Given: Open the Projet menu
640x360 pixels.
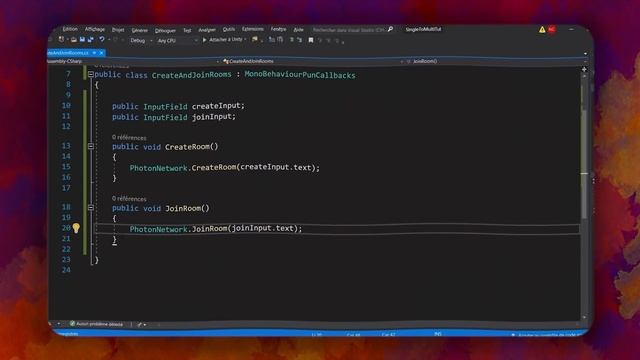Looking at the screenshot, I should click(118, 30).
